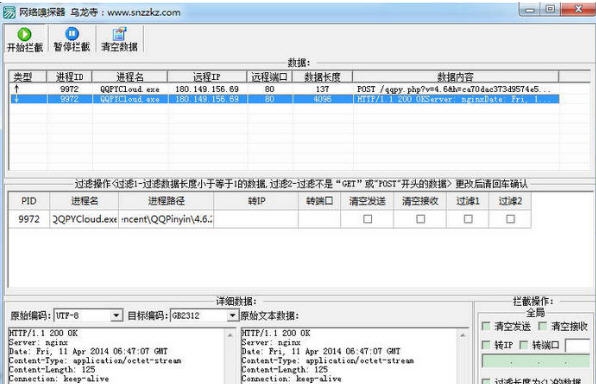Open the 原始编码 UTF-8 dropdown
This screenshot has height=384, width=596.
click(116, 316)
